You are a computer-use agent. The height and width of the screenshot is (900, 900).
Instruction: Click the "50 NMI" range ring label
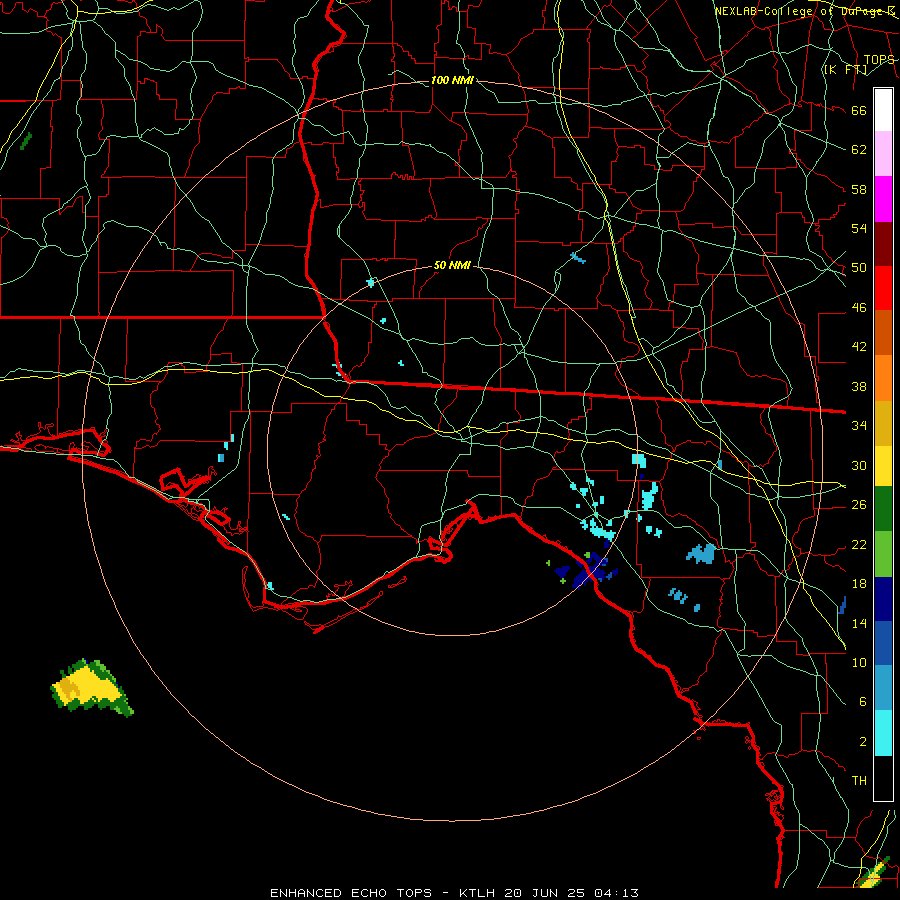point(452,265)
